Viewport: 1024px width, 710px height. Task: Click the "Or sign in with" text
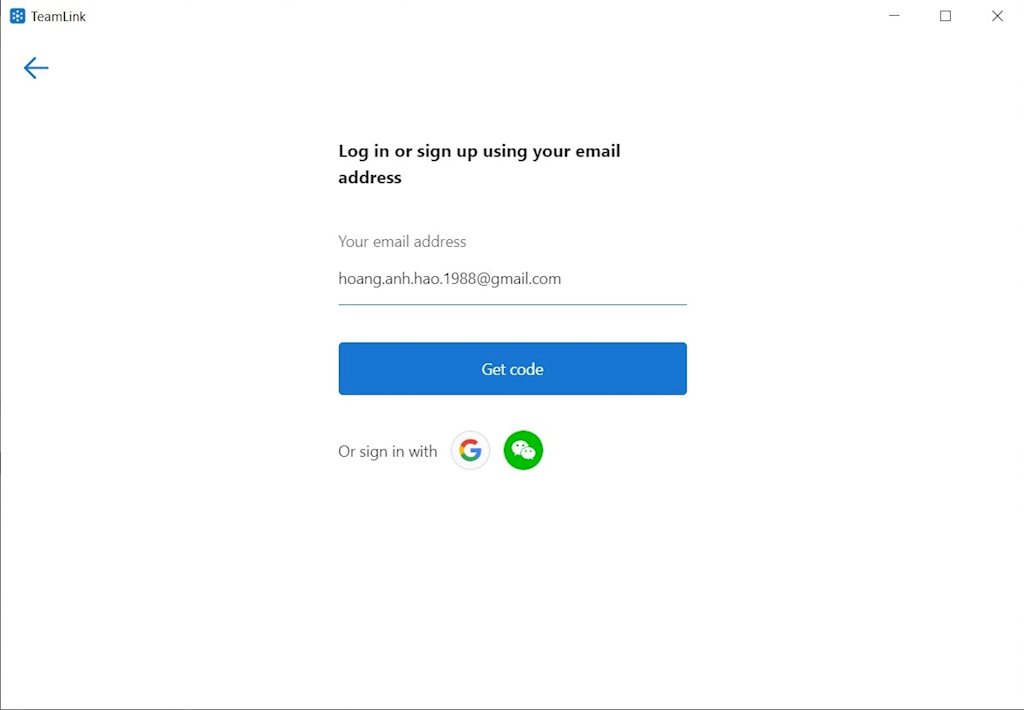pos(387,451)
